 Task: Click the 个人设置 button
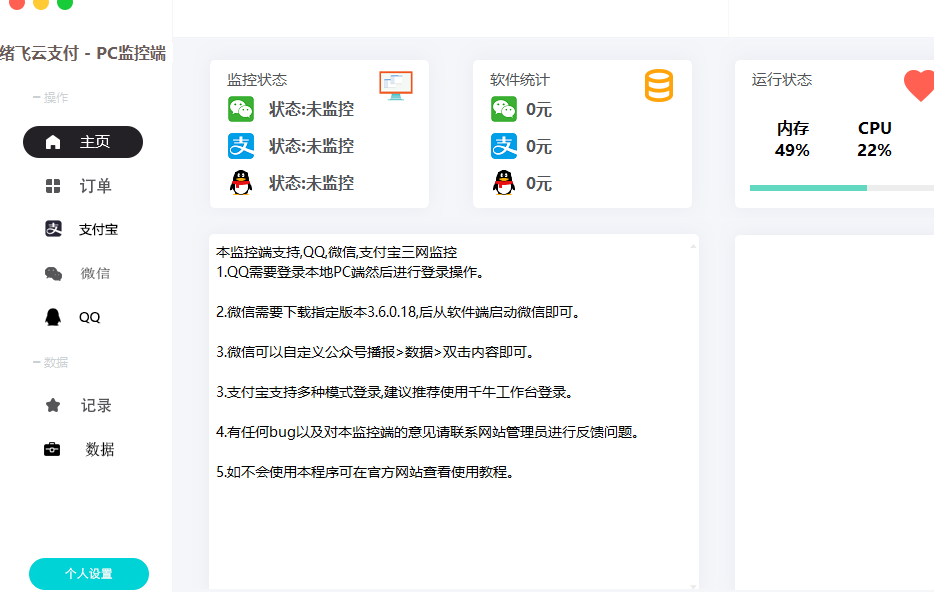[x=89, y=574]
